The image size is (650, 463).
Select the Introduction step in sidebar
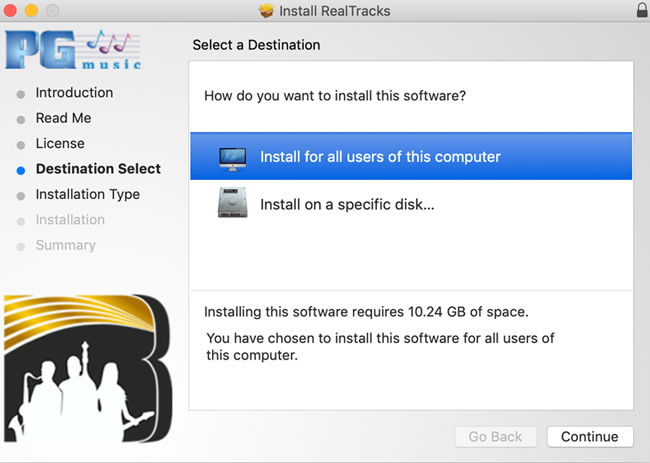tap(74, 92)
